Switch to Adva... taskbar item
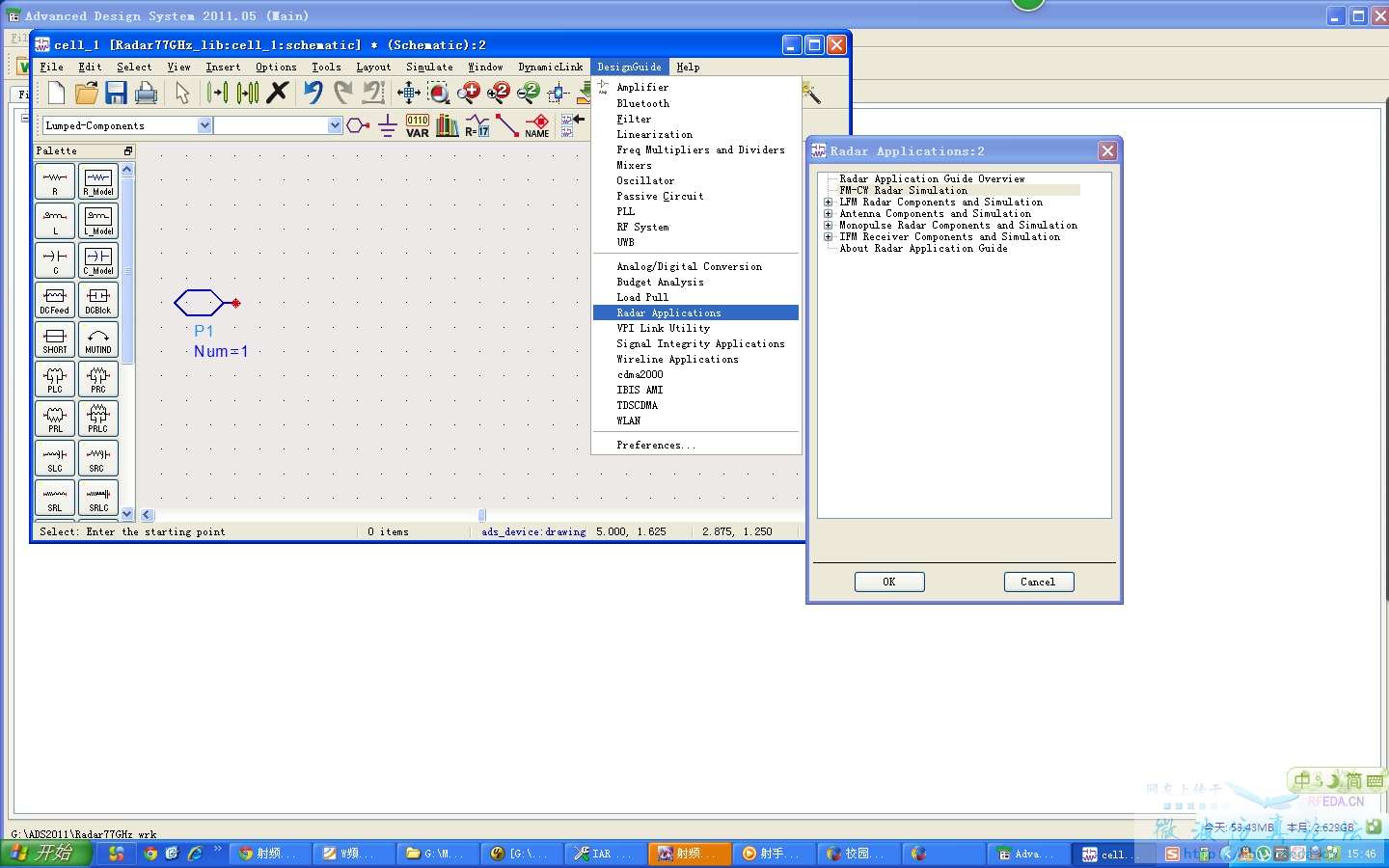The image size is (1389, 868). coord(1028,854)
